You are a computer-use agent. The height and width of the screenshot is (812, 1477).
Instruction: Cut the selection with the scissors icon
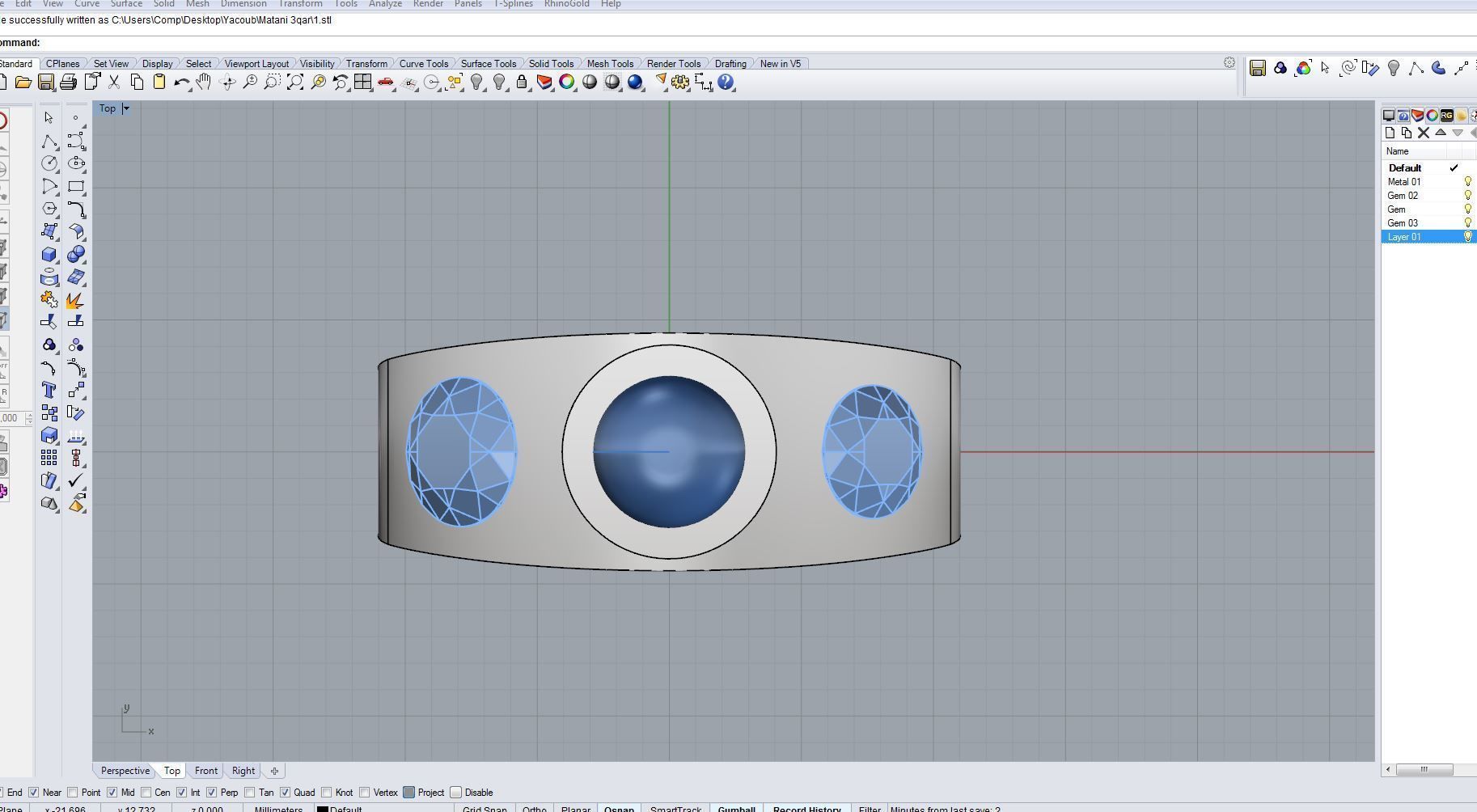tap(114, 82)
